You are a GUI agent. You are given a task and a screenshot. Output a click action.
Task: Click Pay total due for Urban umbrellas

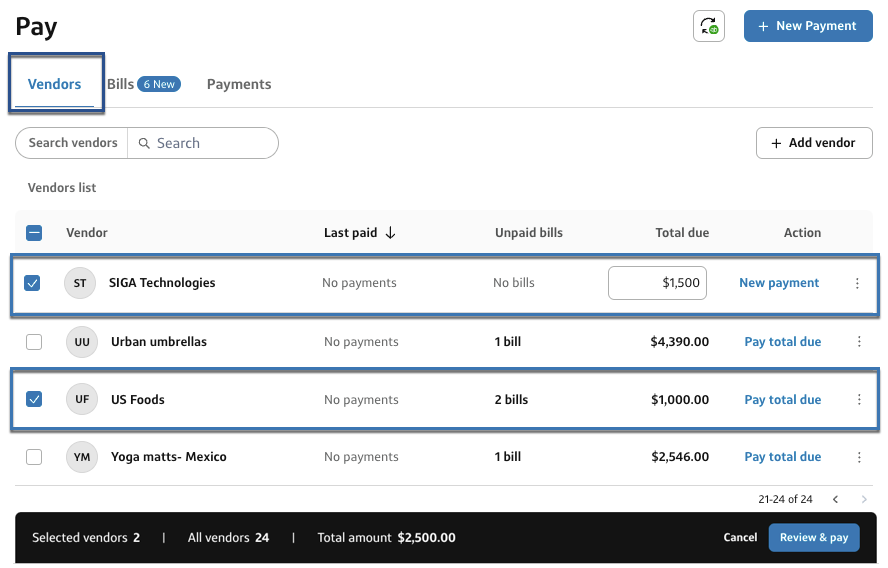[x=782, y=342]
